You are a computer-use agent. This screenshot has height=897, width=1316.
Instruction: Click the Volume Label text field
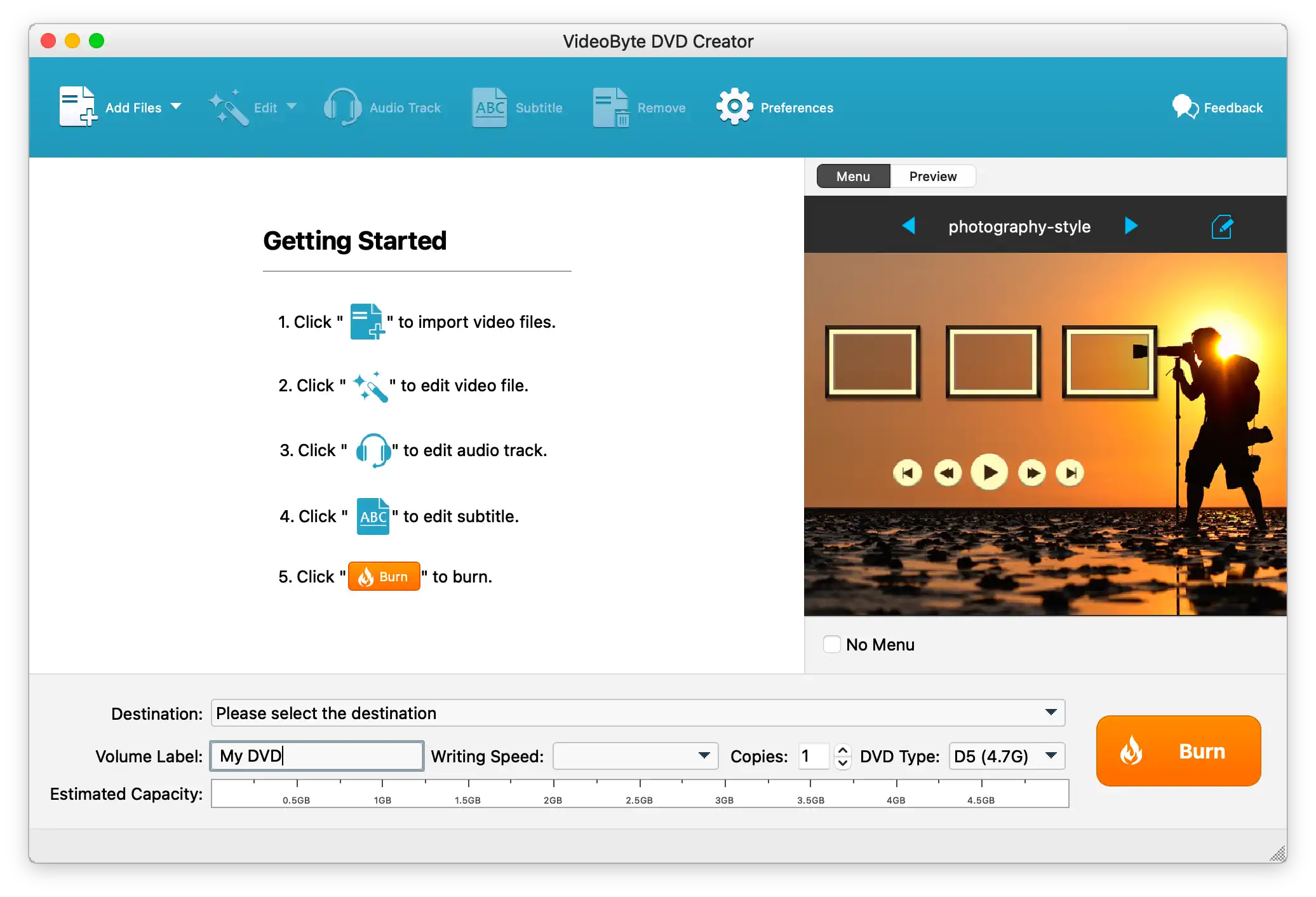tap(318, 756)
